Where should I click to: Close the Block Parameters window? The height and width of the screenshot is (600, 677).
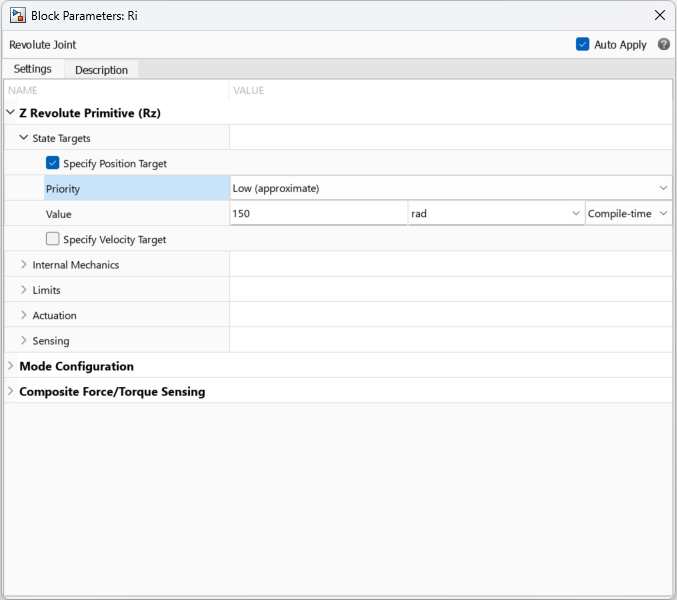click(x=659, y=15)
